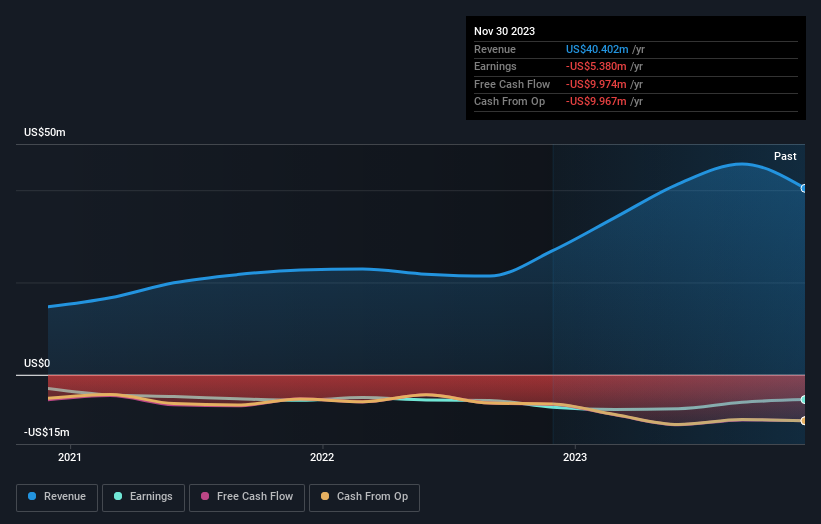821x524 pixels.
Task: Click the -US$5.380m earnings value
Action: pyautogui.click(x=596, y=66)
